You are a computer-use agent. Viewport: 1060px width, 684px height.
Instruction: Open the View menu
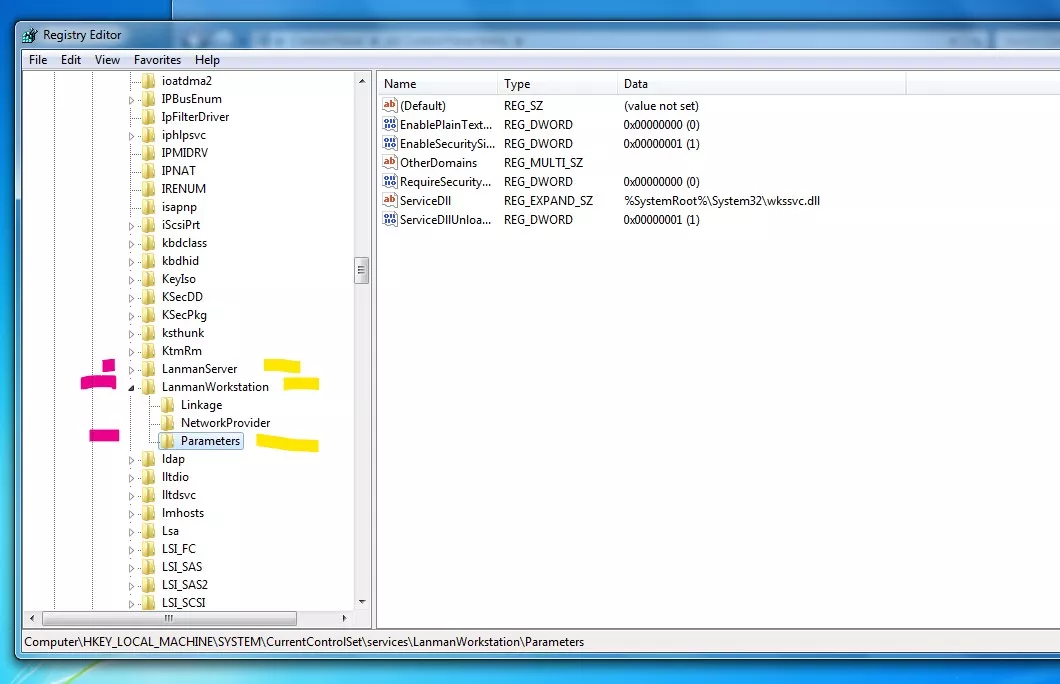(x=107, y=59)
